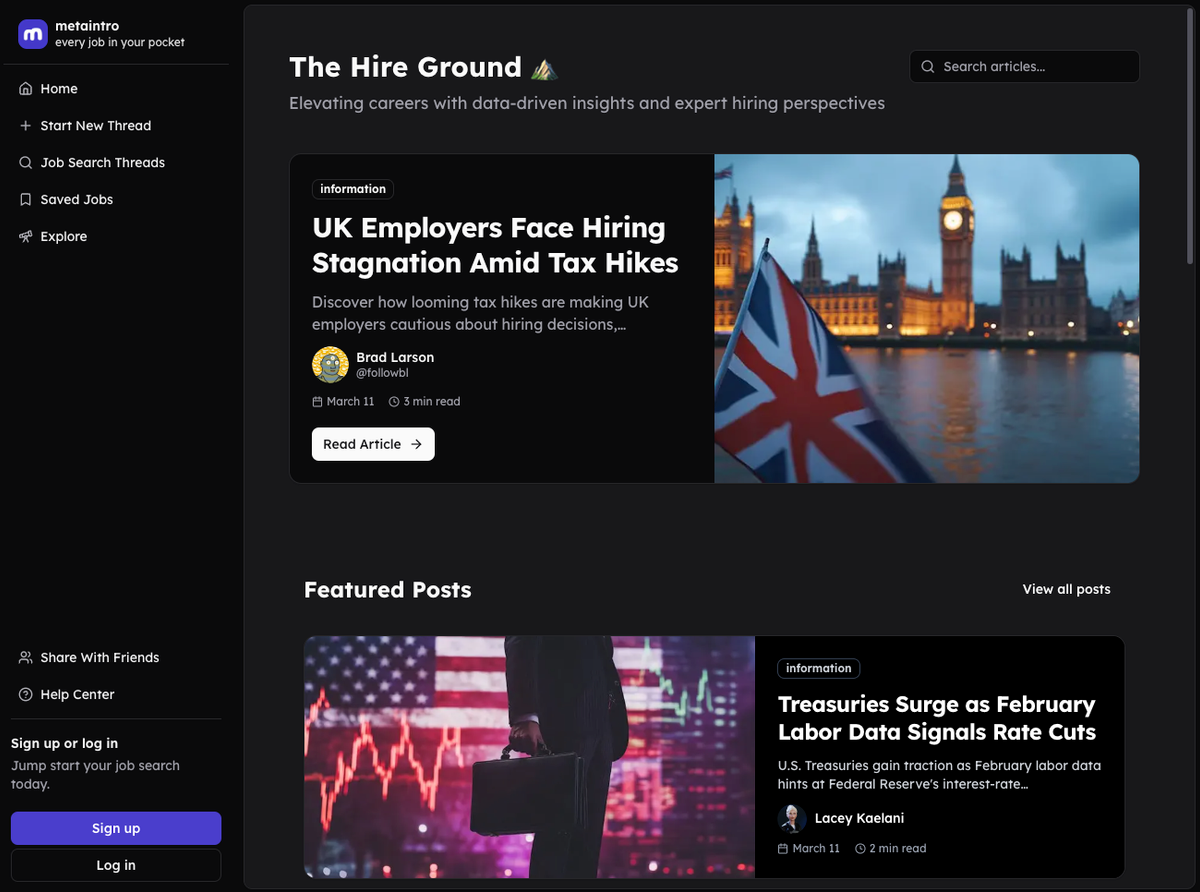
Task: Click Brad Larson's avatar image
Action: (x=330, y=365)
